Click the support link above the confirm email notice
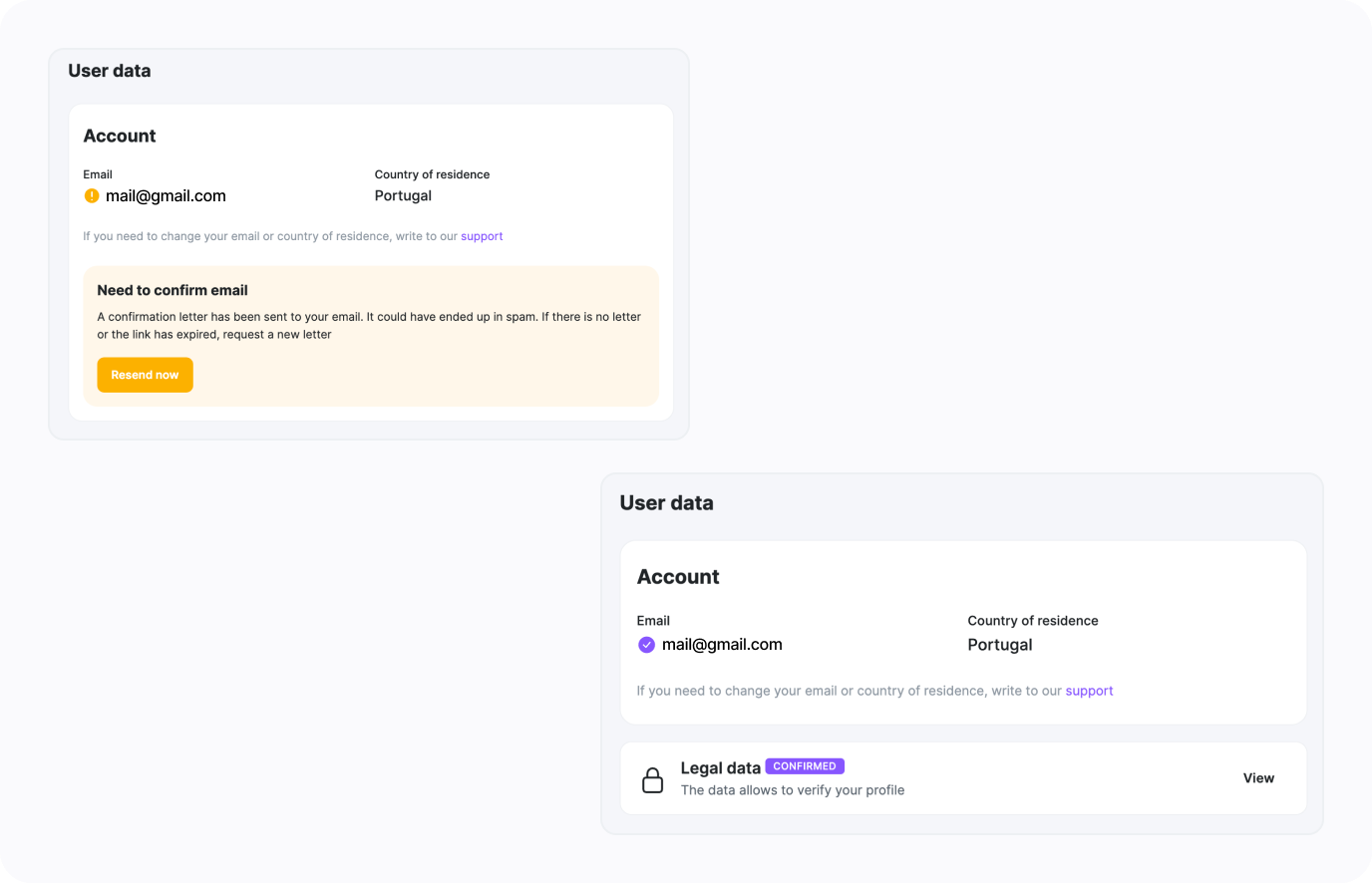This screenshot has width=1372, height=883. click(482, 236)
